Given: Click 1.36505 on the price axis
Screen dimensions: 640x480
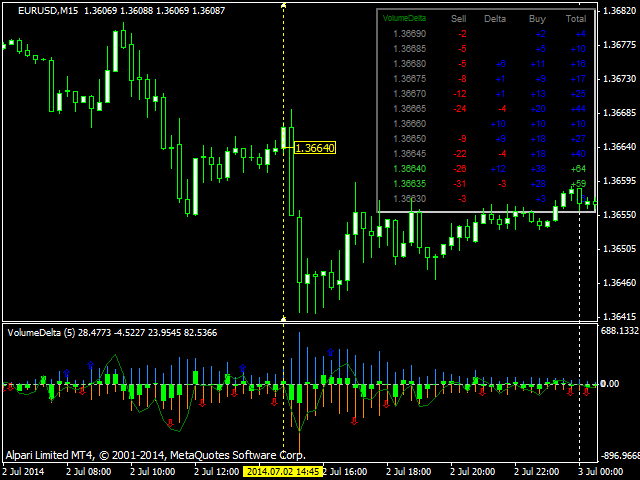Looking at the screenshot, I should pos(620,249).
